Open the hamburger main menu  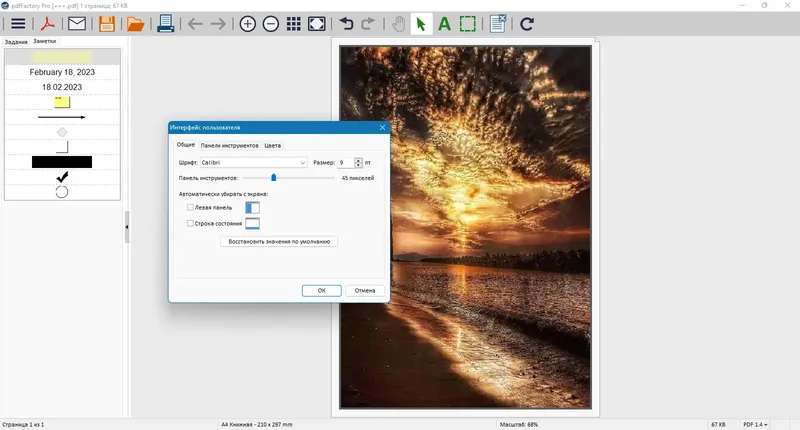pos(18,24)
